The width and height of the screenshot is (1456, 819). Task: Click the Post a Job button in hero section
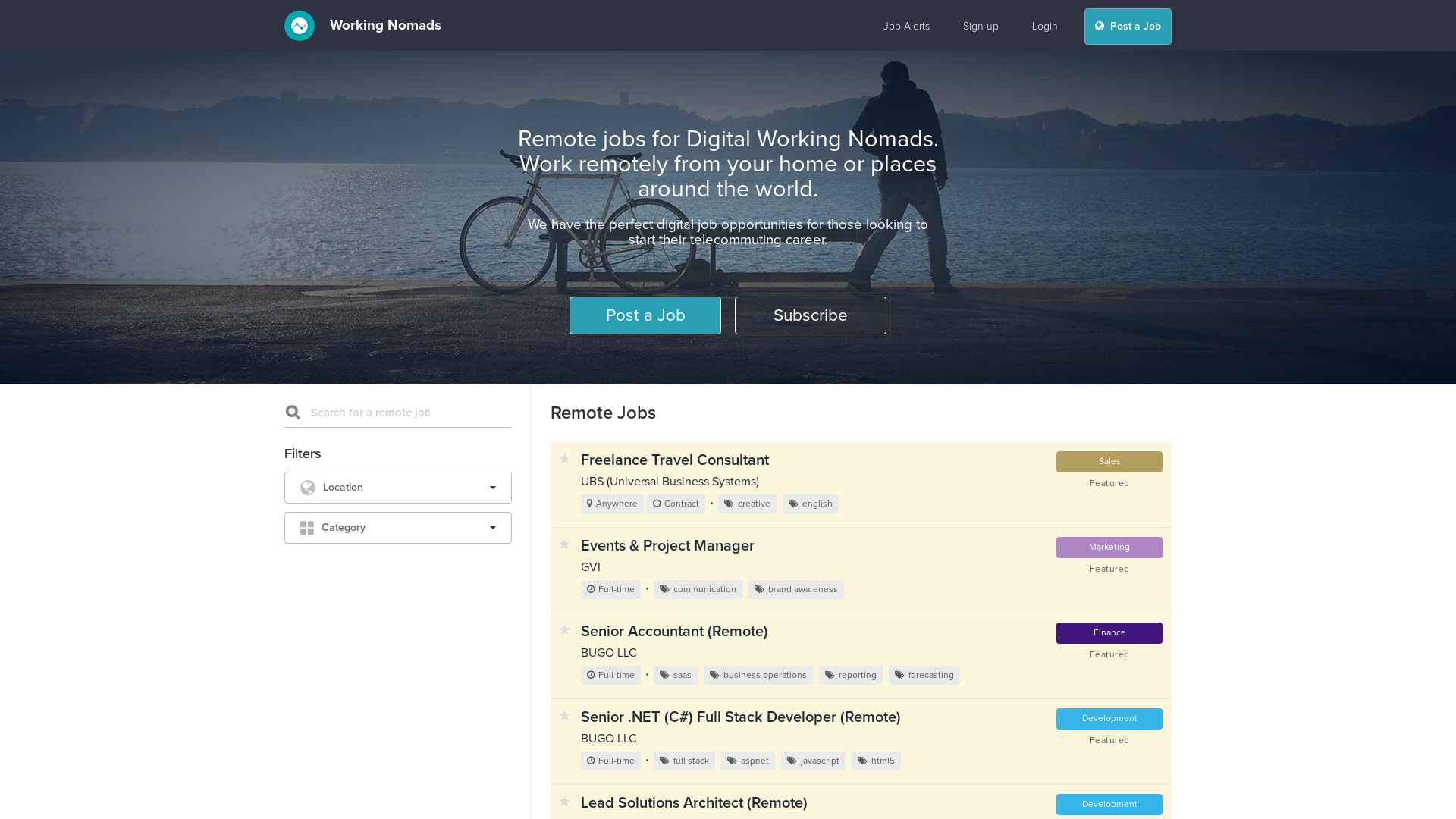[645, 315]
